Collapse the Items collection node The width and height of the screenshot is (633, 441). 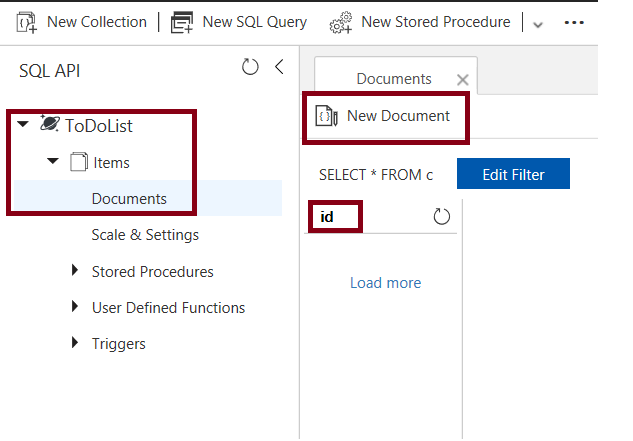[x=53, y=162]
